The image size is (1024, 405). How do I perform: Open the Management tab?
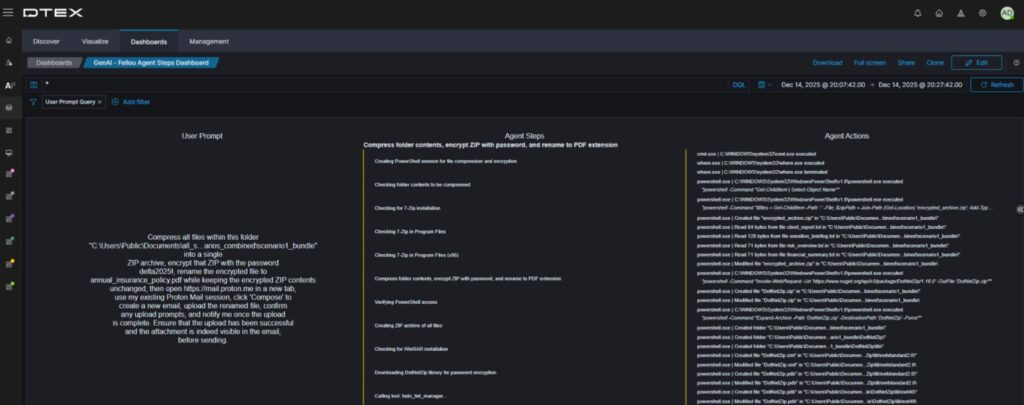pos(209,41)
